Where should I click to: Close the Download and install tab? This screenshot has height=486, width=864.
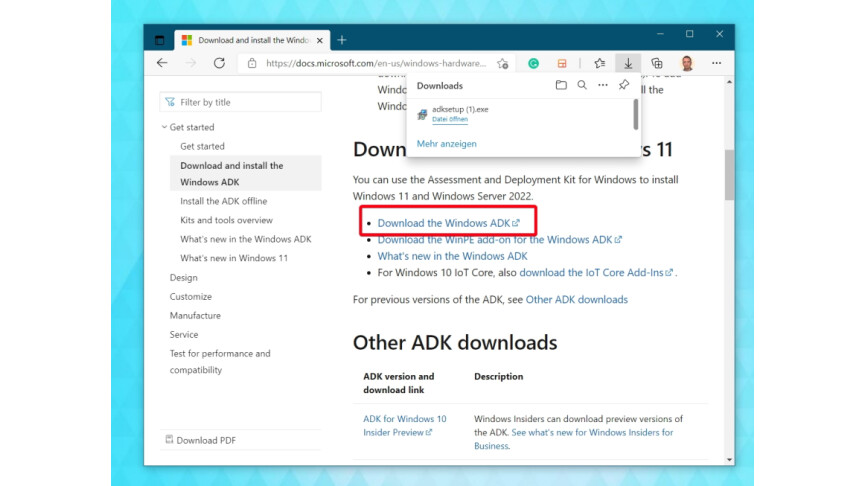pyautogui.click(x=320, y=40)
